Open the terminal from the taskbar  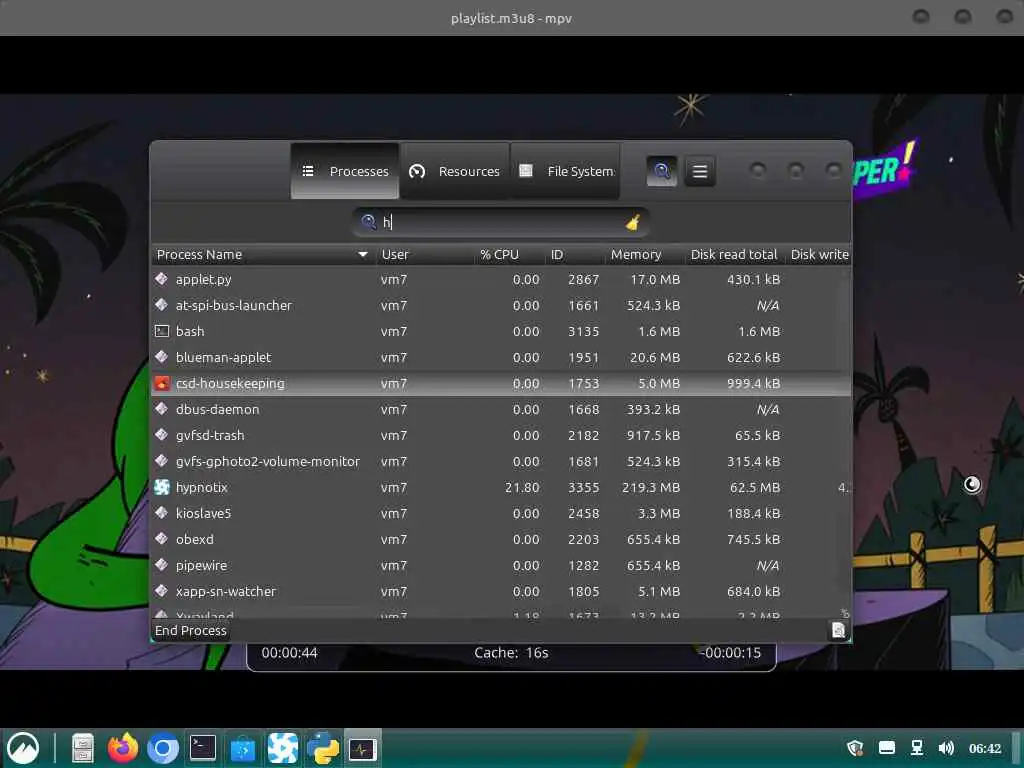202,748
